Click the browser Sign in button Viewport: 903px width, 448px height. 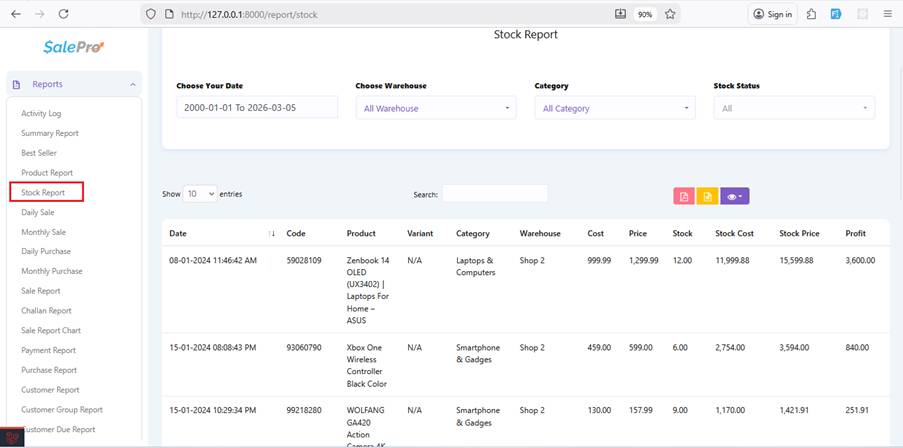(773, 14)
